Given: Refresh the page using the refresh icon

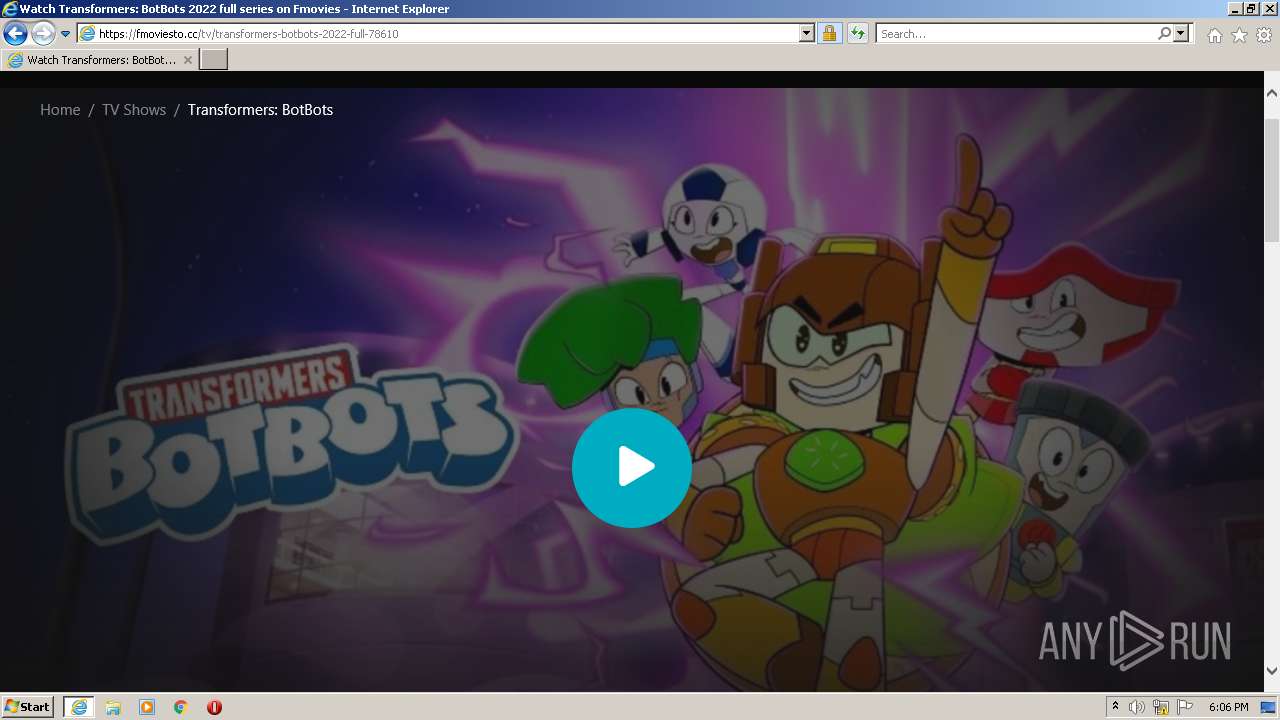Looking at the screenshot, I should (x=857, y=33).
